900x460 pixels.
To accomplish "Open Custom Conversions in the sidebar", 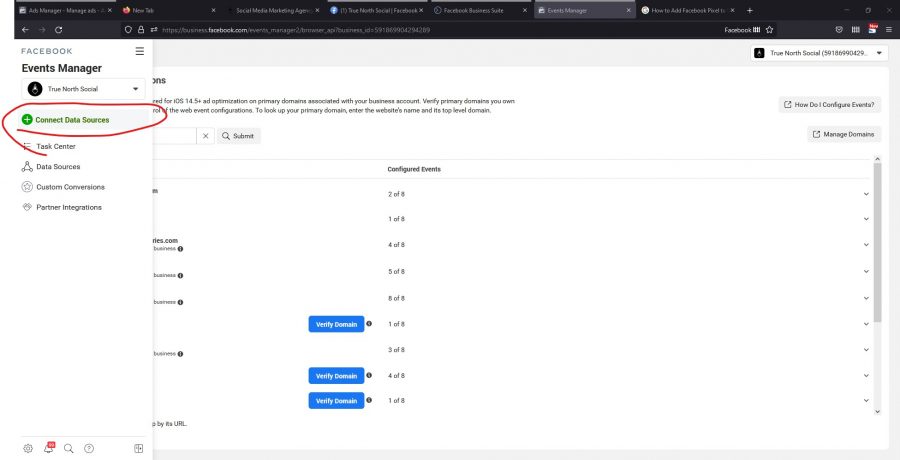I will [70, 187].
